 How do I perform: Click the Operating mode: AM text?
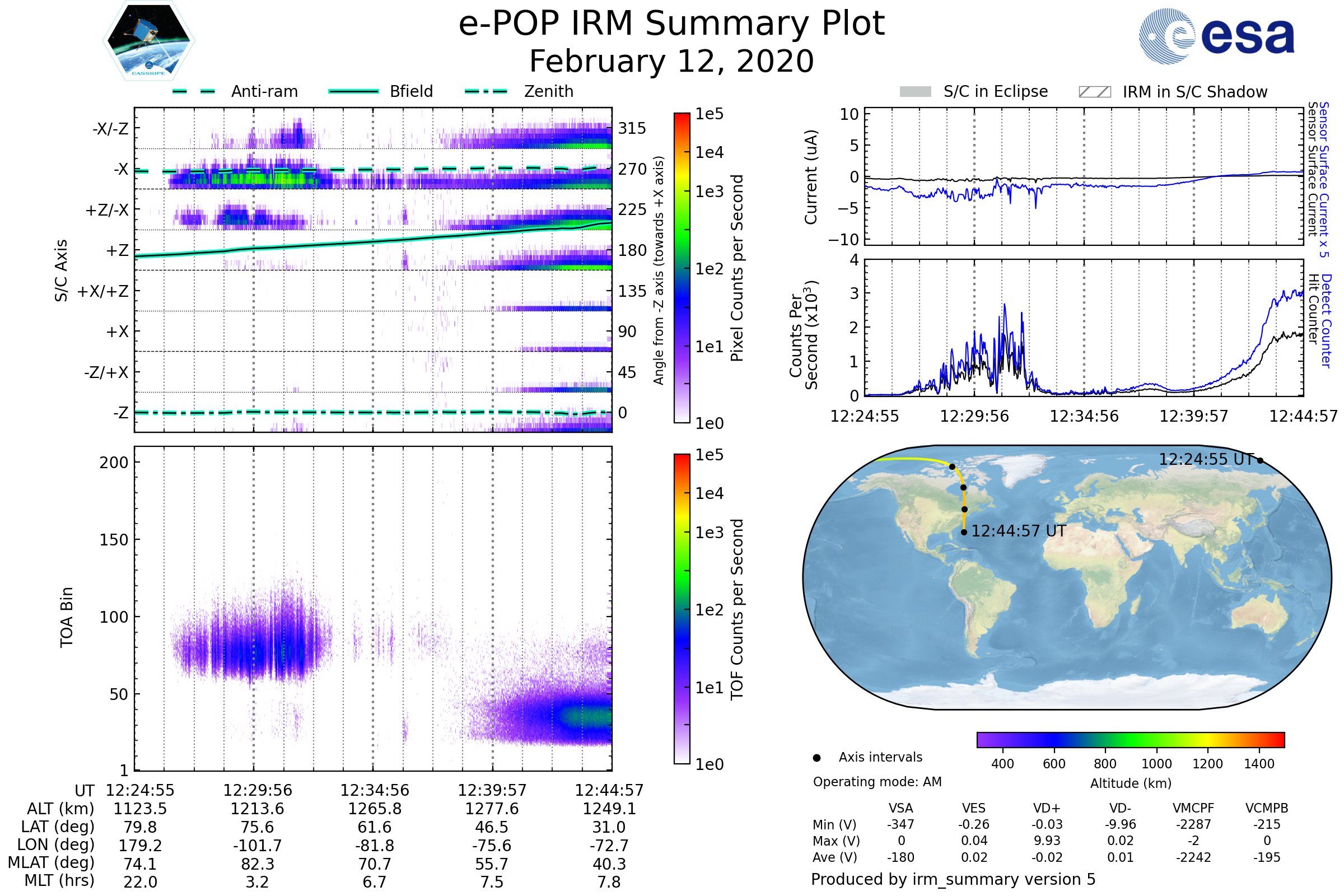(877, 782)
